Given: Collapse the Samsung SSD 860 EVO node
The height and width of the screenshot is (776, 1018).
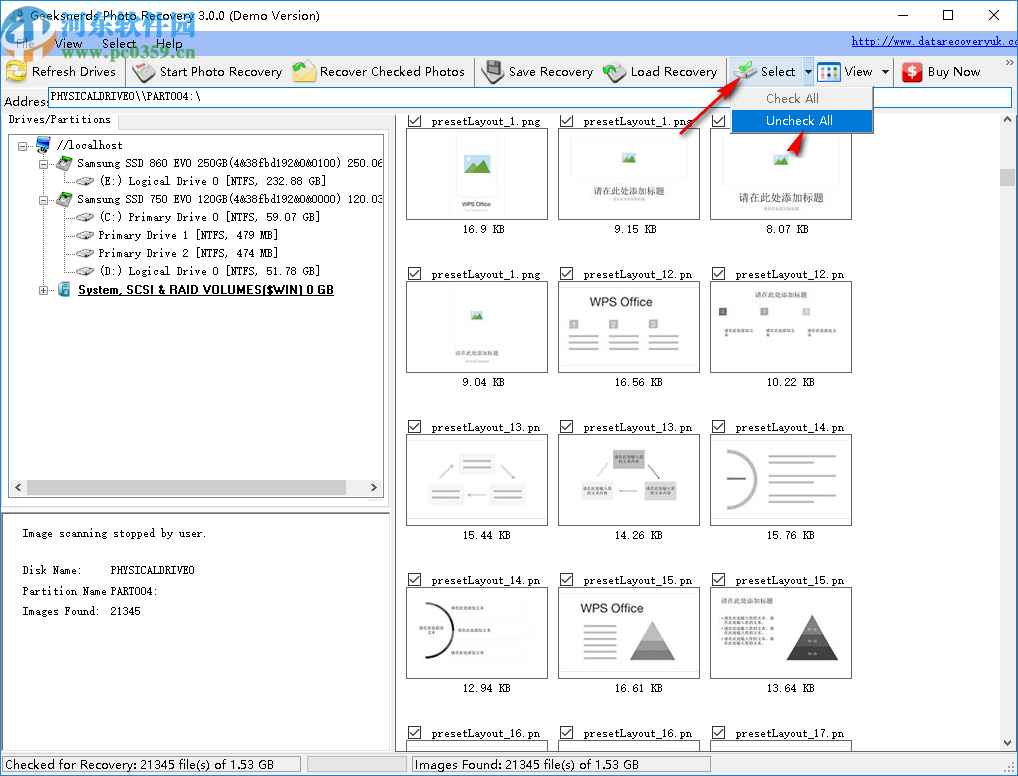Looking at the screenshot, I should 43,164.
